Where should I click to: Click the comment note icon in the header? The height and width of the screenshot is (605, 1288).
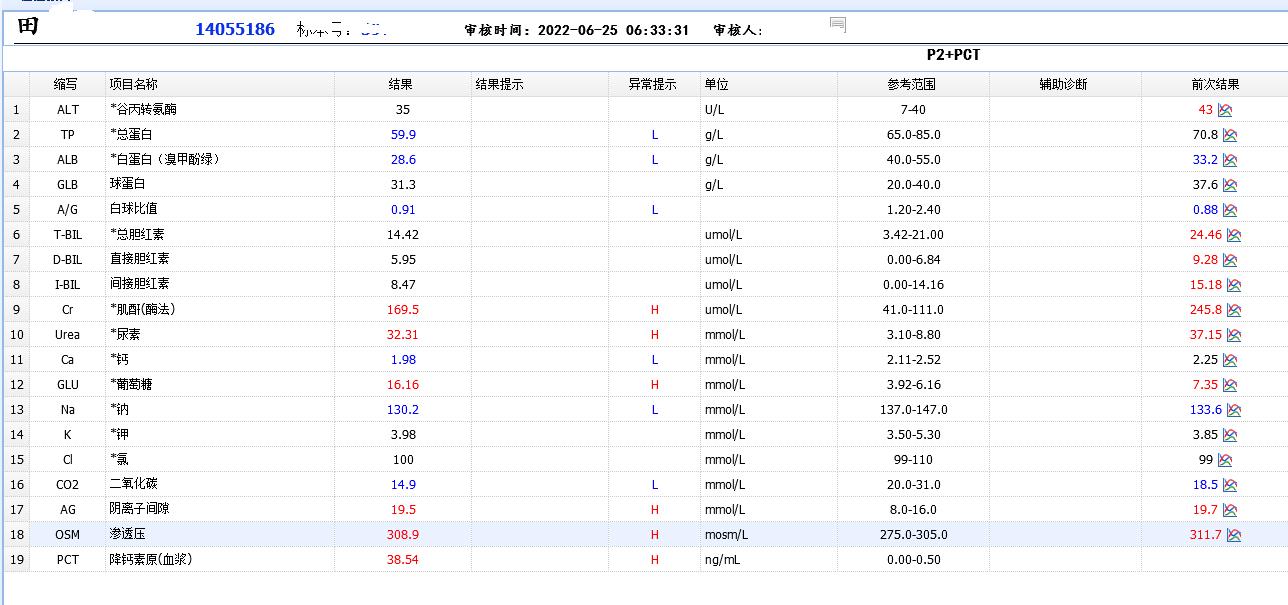838,24
